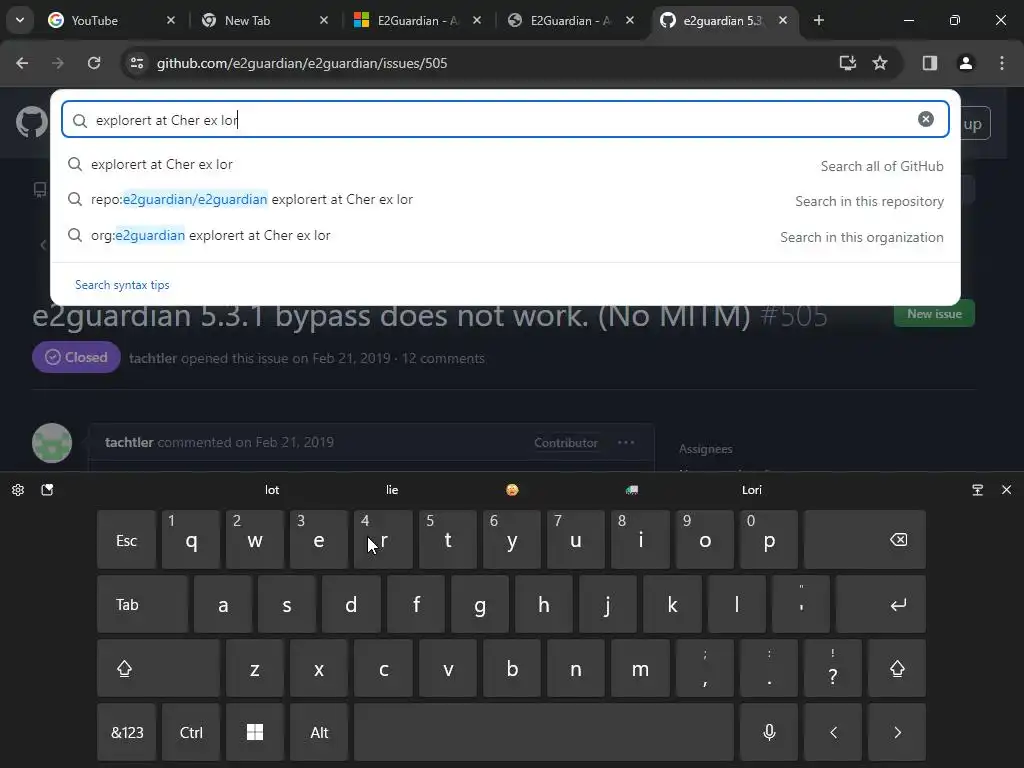Install app icon in address bar
1024x768 pixels.
coord(848,63)
